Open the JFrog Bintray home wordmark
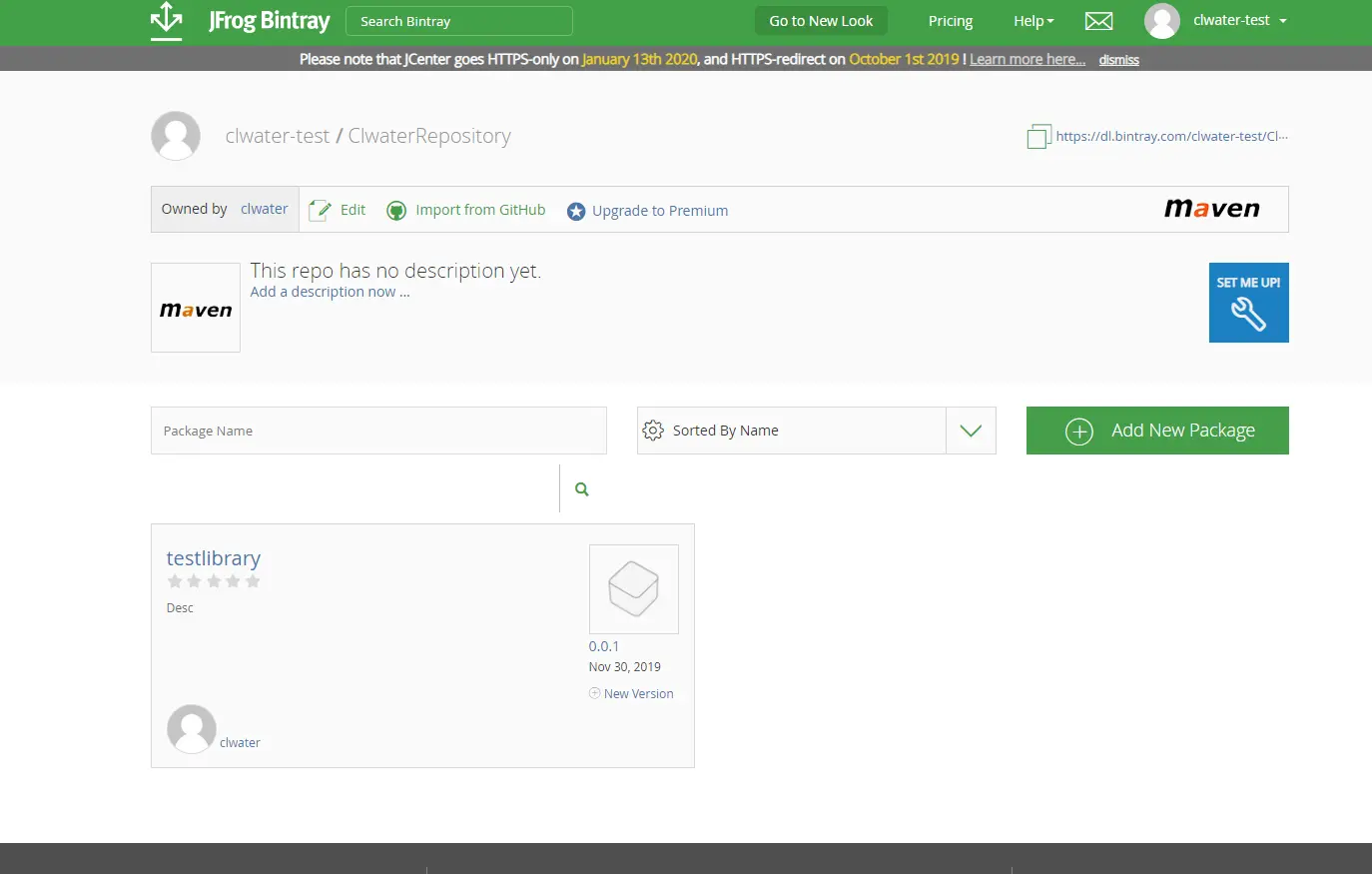Viewport: 1372px width, 874px height. tap(269, 21)
